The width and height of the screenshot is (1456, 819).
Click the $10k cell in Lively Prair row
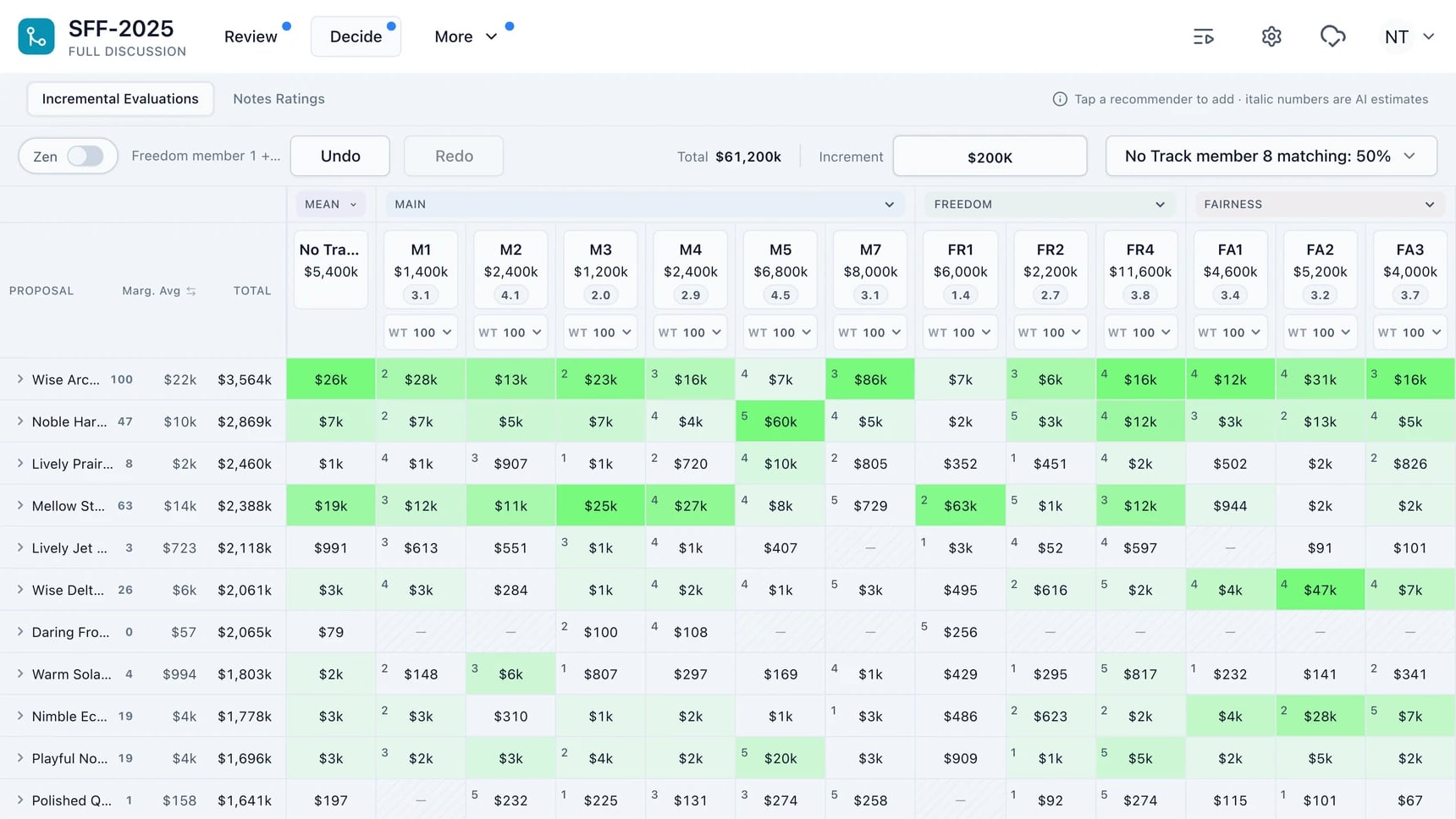[x=780, y=464]
